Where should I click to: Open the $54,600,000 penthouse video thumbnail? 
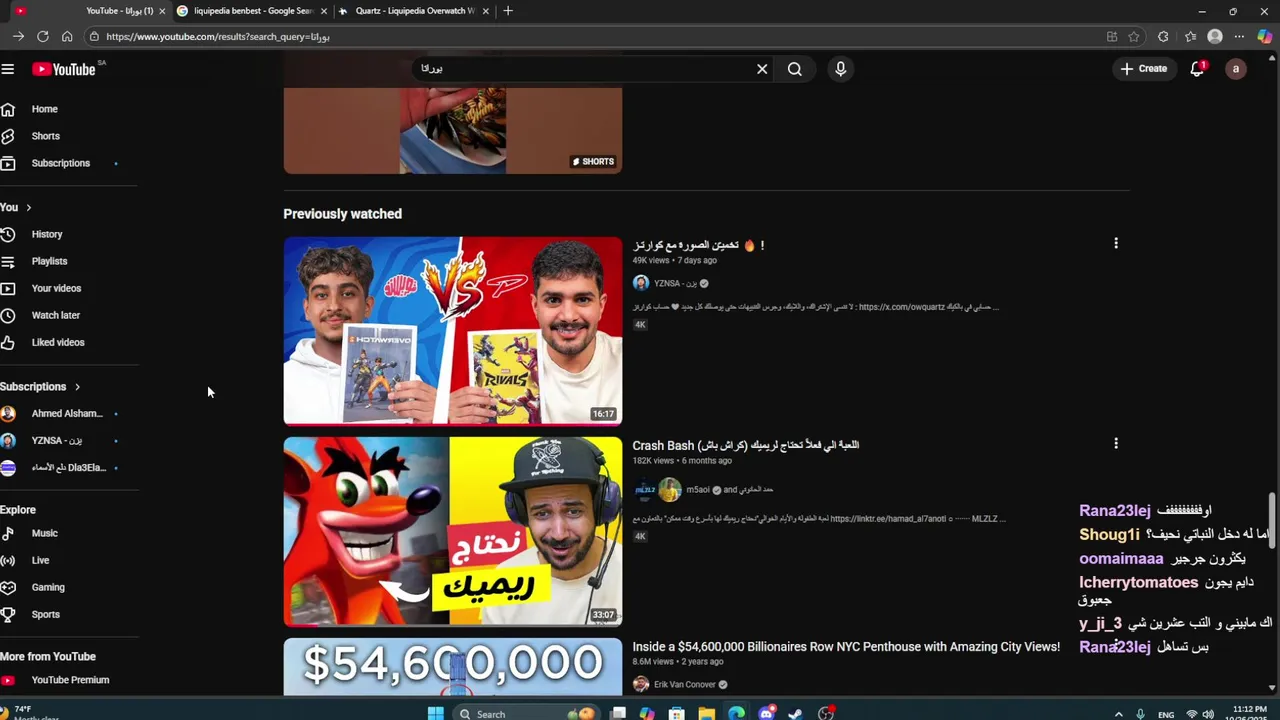tap(452, 666)
